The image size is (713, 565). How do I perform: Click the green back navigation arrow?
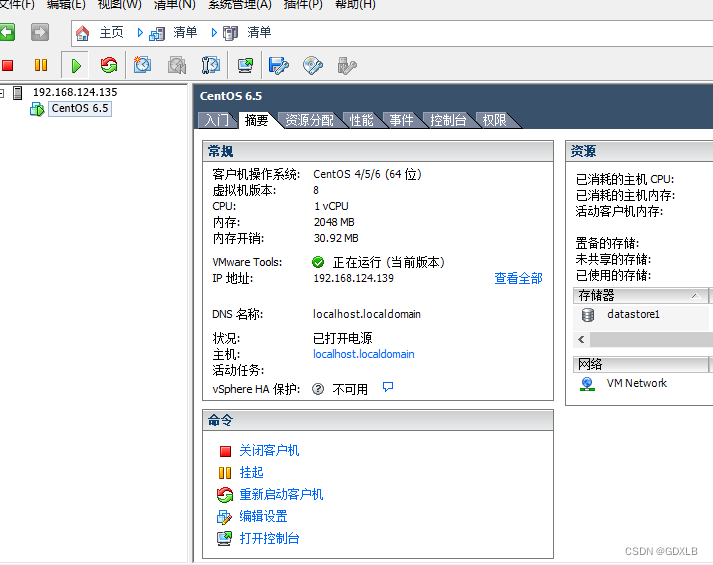tap(7, 32)
